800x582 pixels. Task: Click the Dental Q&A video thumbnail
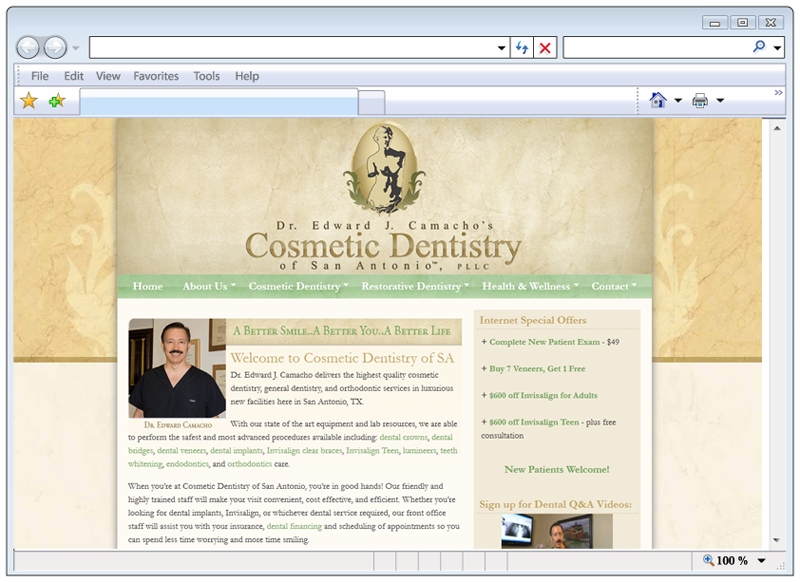click(557, 531)
